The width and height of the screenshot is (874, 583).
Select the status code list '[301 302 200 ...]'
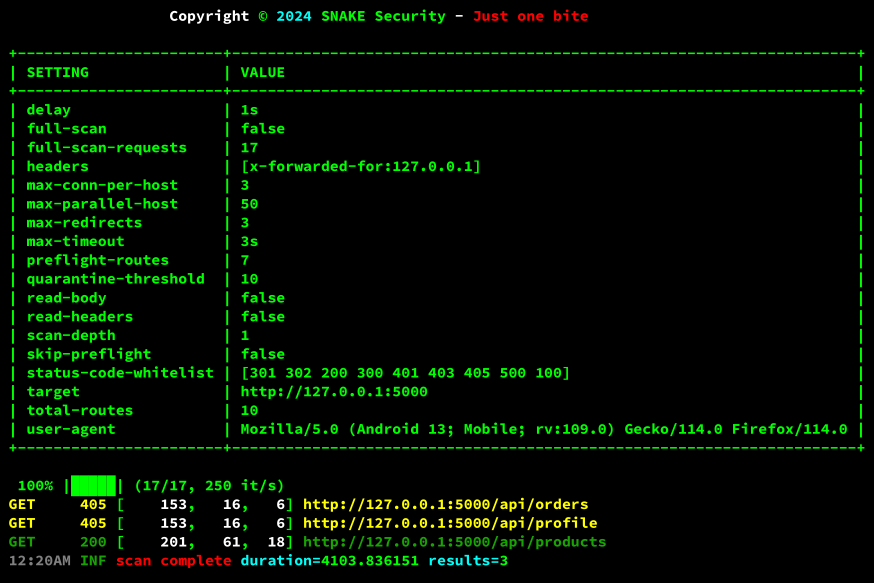[405, 373]
